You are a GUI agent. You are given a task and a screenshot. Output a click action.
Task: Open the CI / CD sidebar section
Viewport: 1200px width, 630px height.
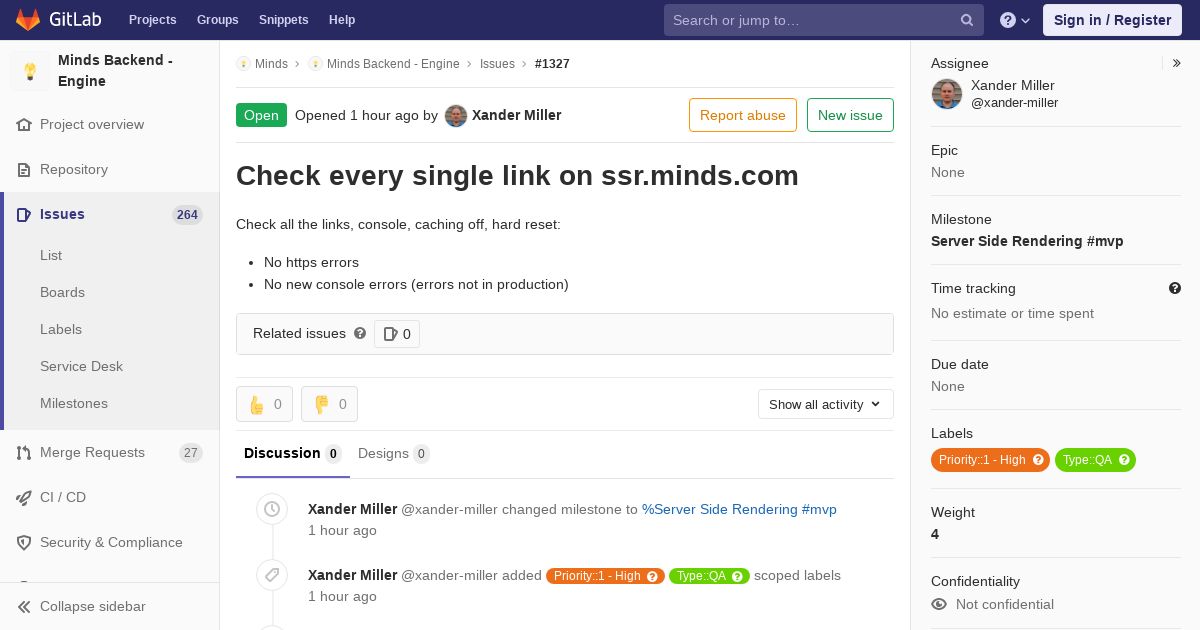63,498
